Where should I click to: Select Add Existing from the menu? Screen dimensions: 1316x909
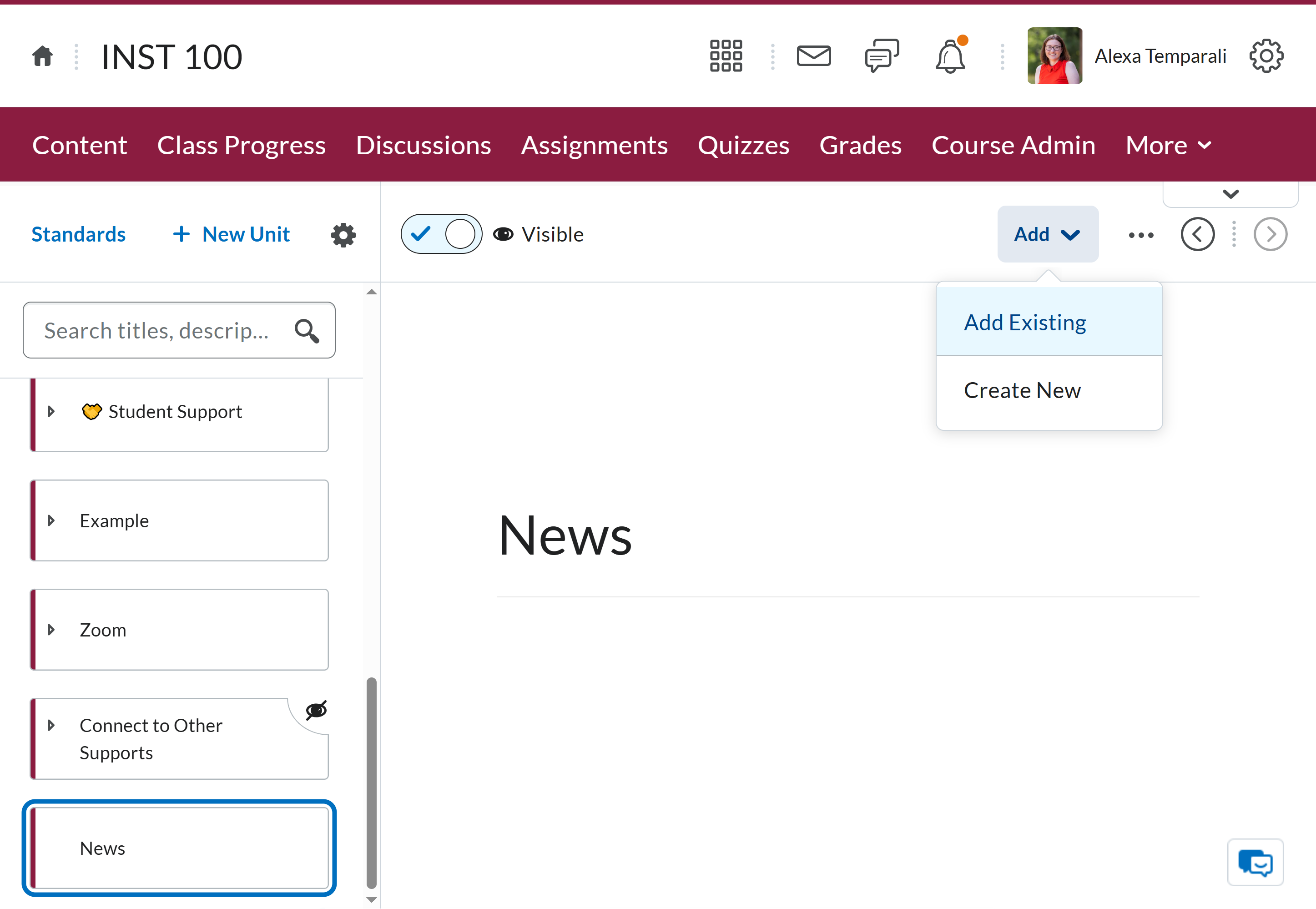pyautogui.click(x=1049, y=323)
